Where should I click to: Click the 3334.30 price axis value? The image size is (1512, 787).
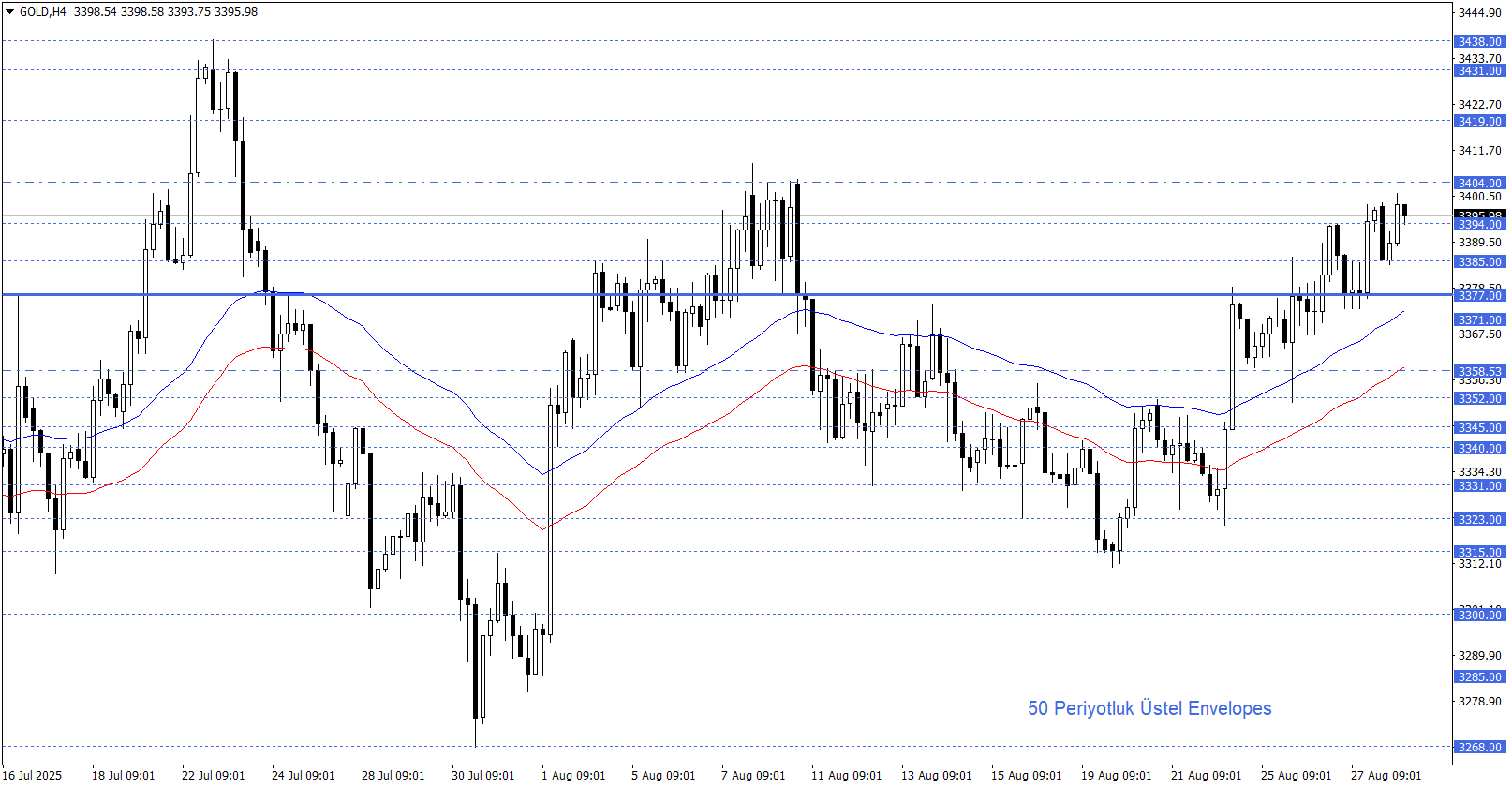pos(1480,471)
